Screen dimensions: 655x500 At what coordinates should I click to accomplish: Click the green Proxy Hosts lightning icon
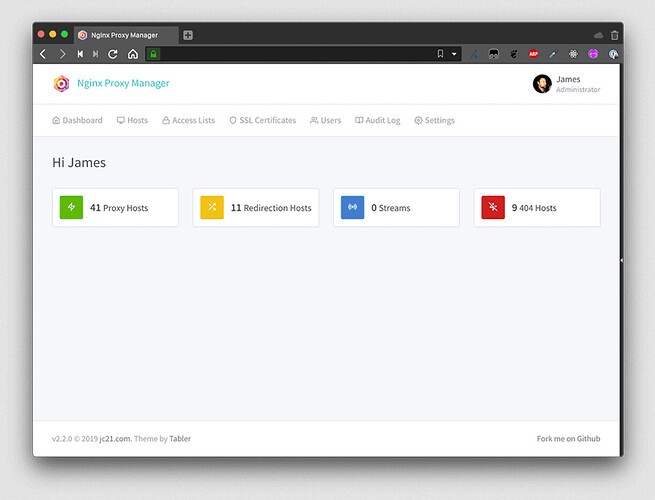pyautogui.click(x=71, y=207)
